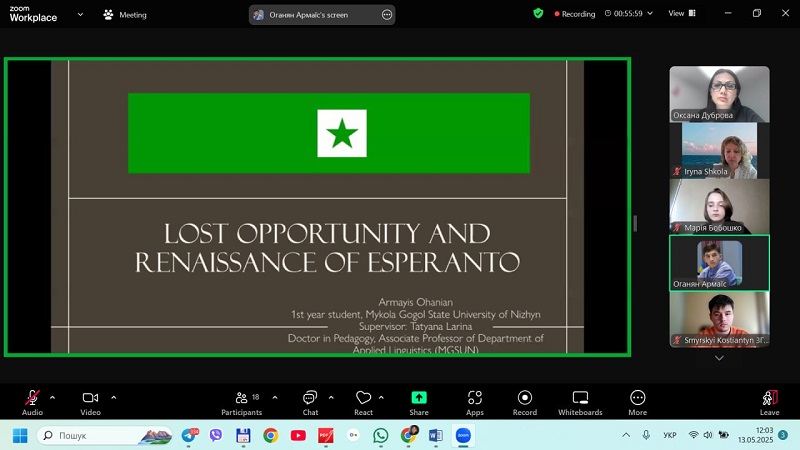Viewport: 800px width, 450px height.
Task: Open Whiteboards
Action: click(x=580, y=403)
